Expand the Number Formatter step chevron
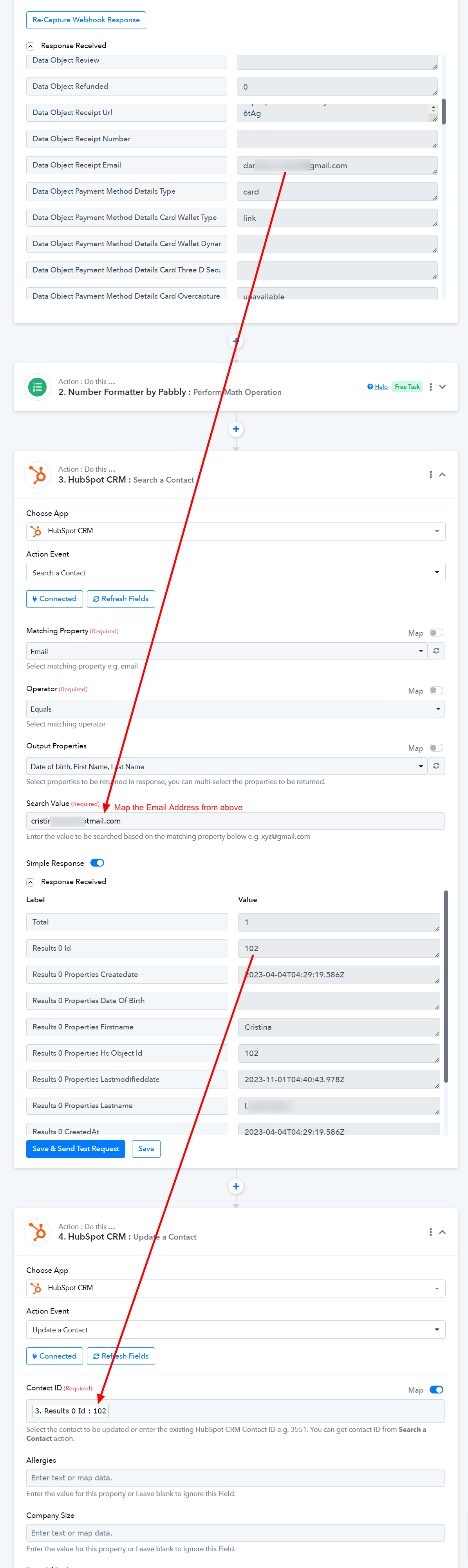This screenshot has width=468, height=1568. [x=443, y=387]
